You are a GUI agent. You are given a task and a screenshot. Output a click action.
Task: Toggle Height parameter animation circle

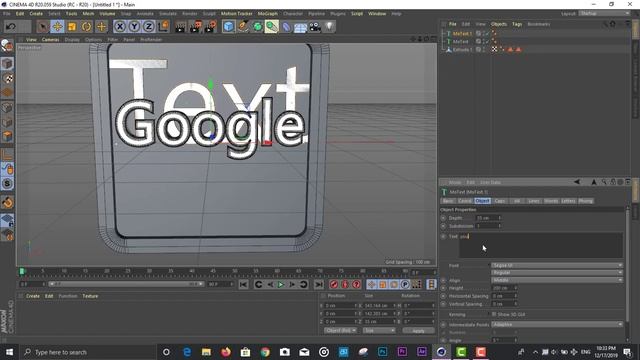pos(443,288)
